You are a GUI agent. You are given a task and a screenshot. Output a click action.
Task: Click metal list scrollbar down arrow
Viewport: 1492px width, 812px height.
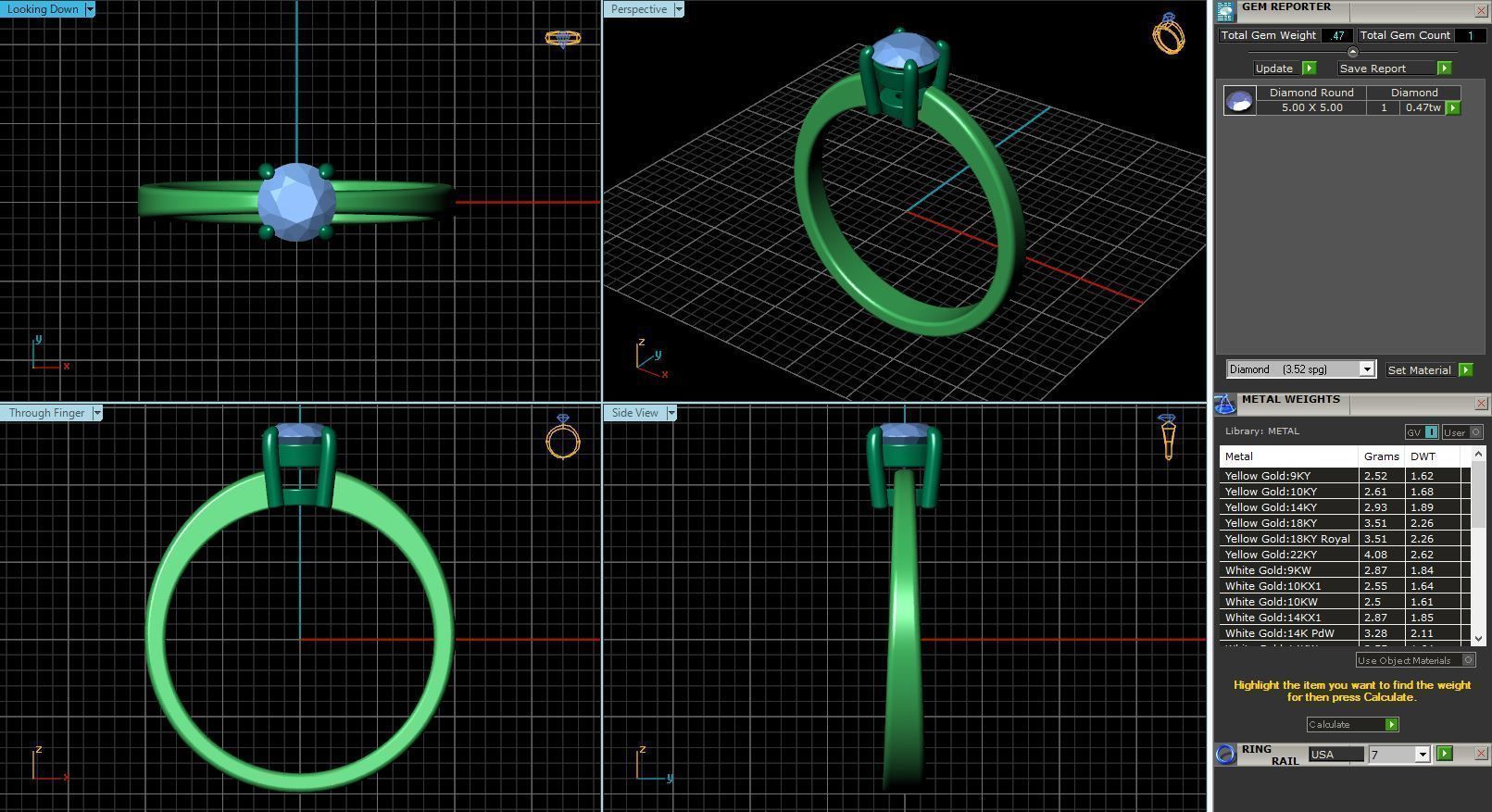(1478, 638)
